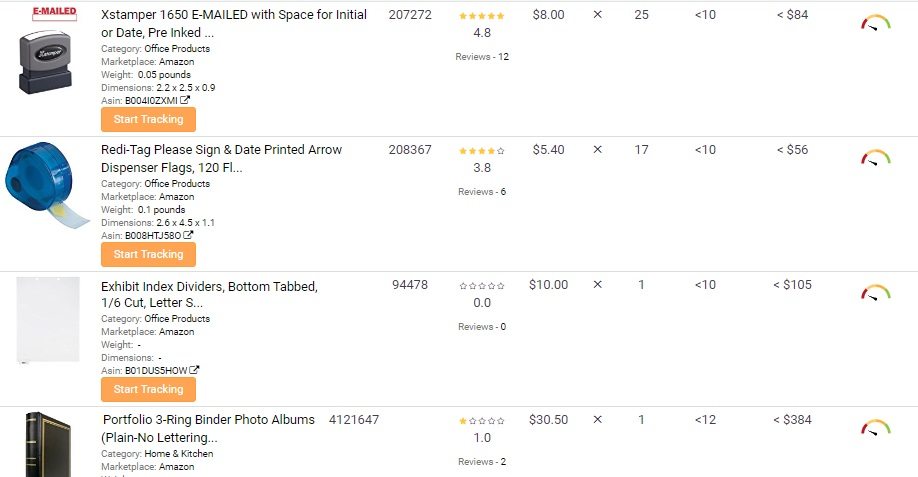
Task: Click the 4.8 star rating for Xstamper
Action: tap(482, 24)
